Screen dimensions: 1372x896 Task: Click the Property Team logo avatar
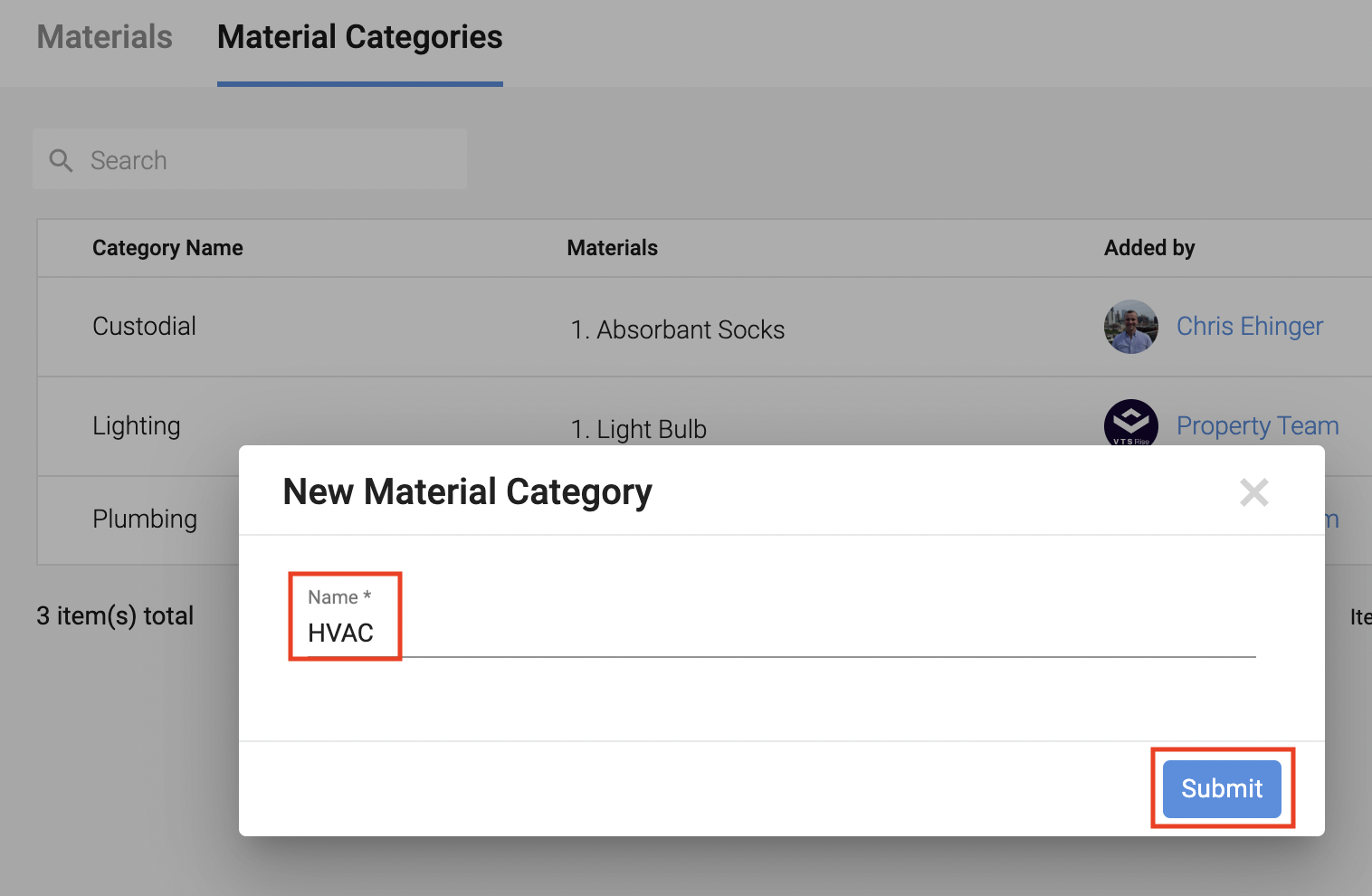pyautogui.click(x=1130, y=422)
